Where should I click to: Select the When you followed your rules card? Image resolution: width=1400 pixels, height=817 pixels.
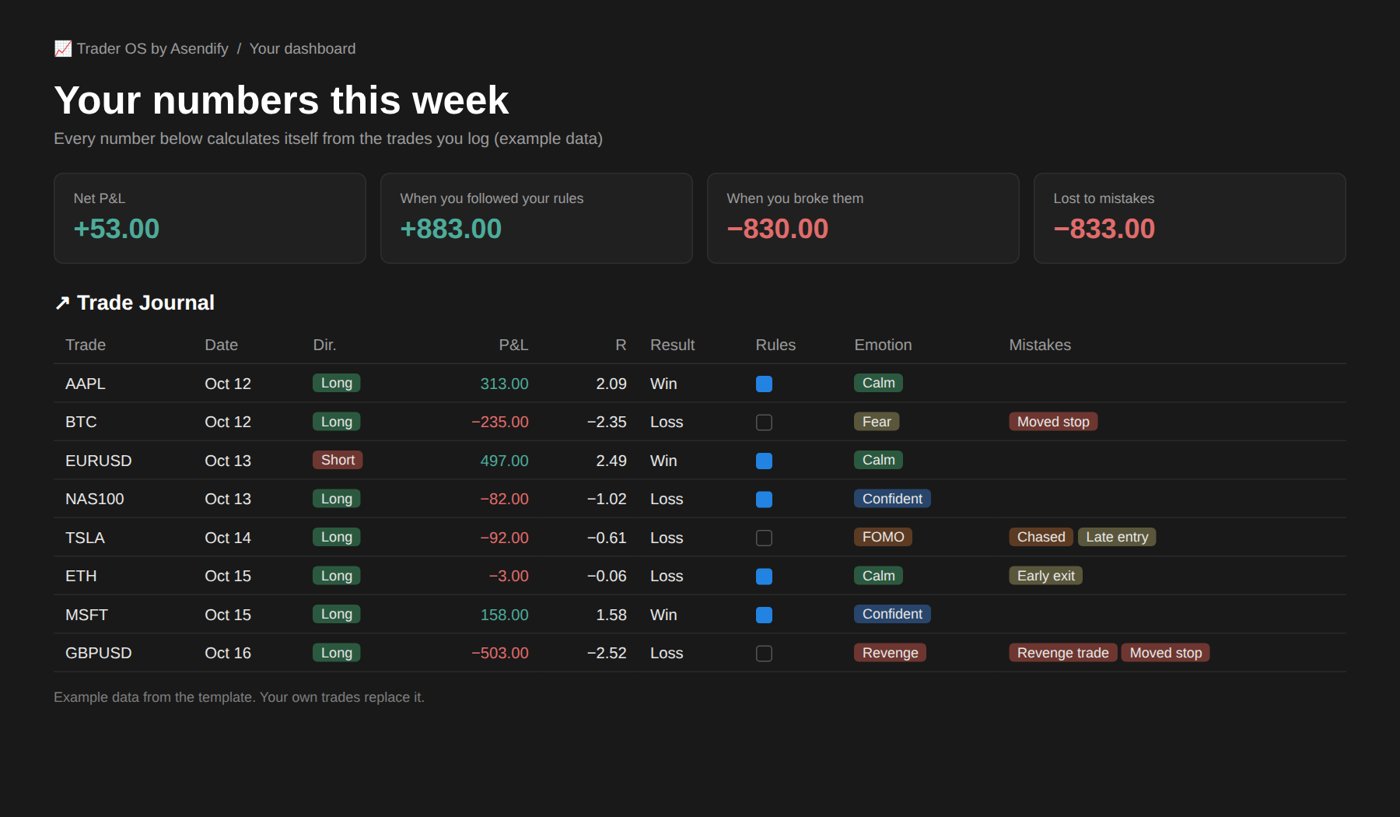(536, 218)
